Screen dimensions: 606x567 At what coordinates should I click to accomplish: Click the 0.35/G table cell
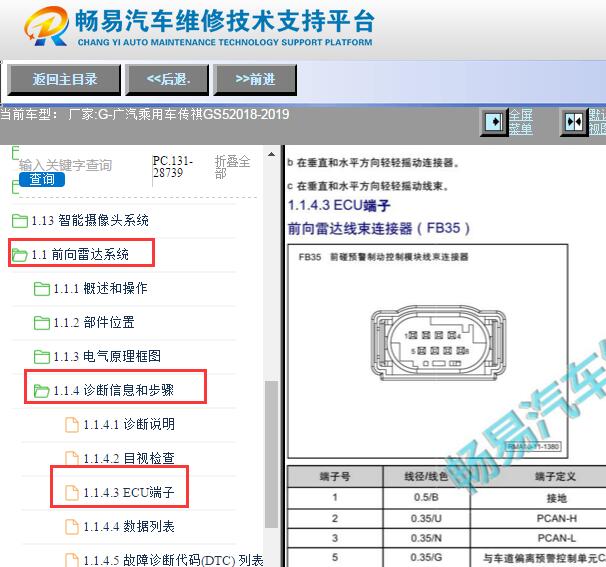click(426, 557)
